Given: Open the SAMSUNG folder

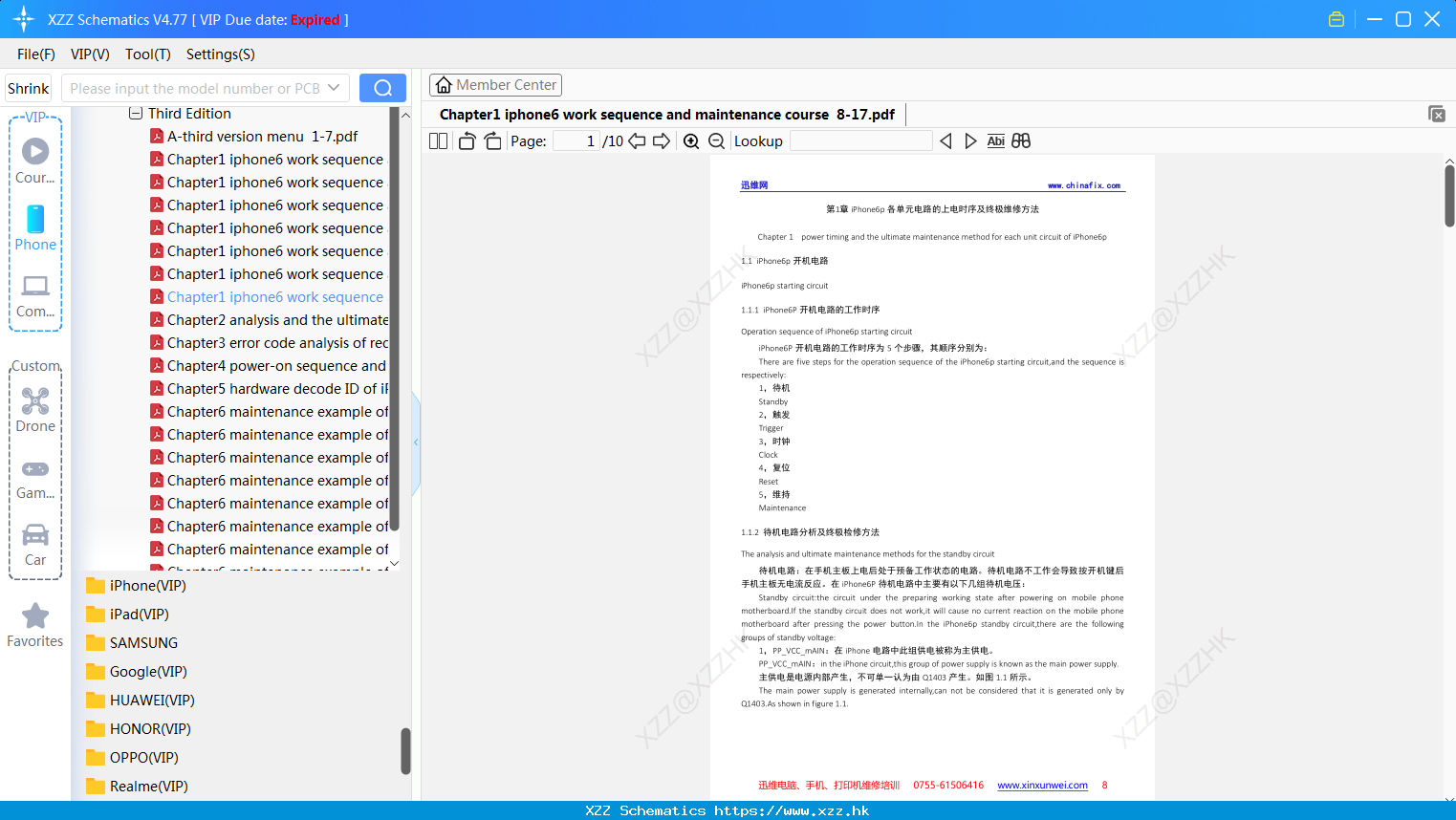Looking at the screenshot, I should click(132, 643).
